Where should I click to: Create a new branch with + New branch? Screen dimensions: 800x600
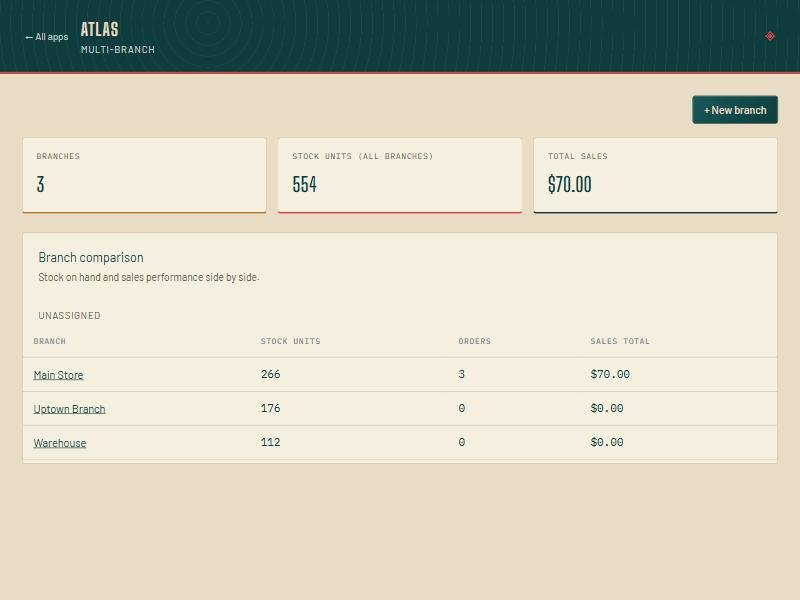point(735,110)
